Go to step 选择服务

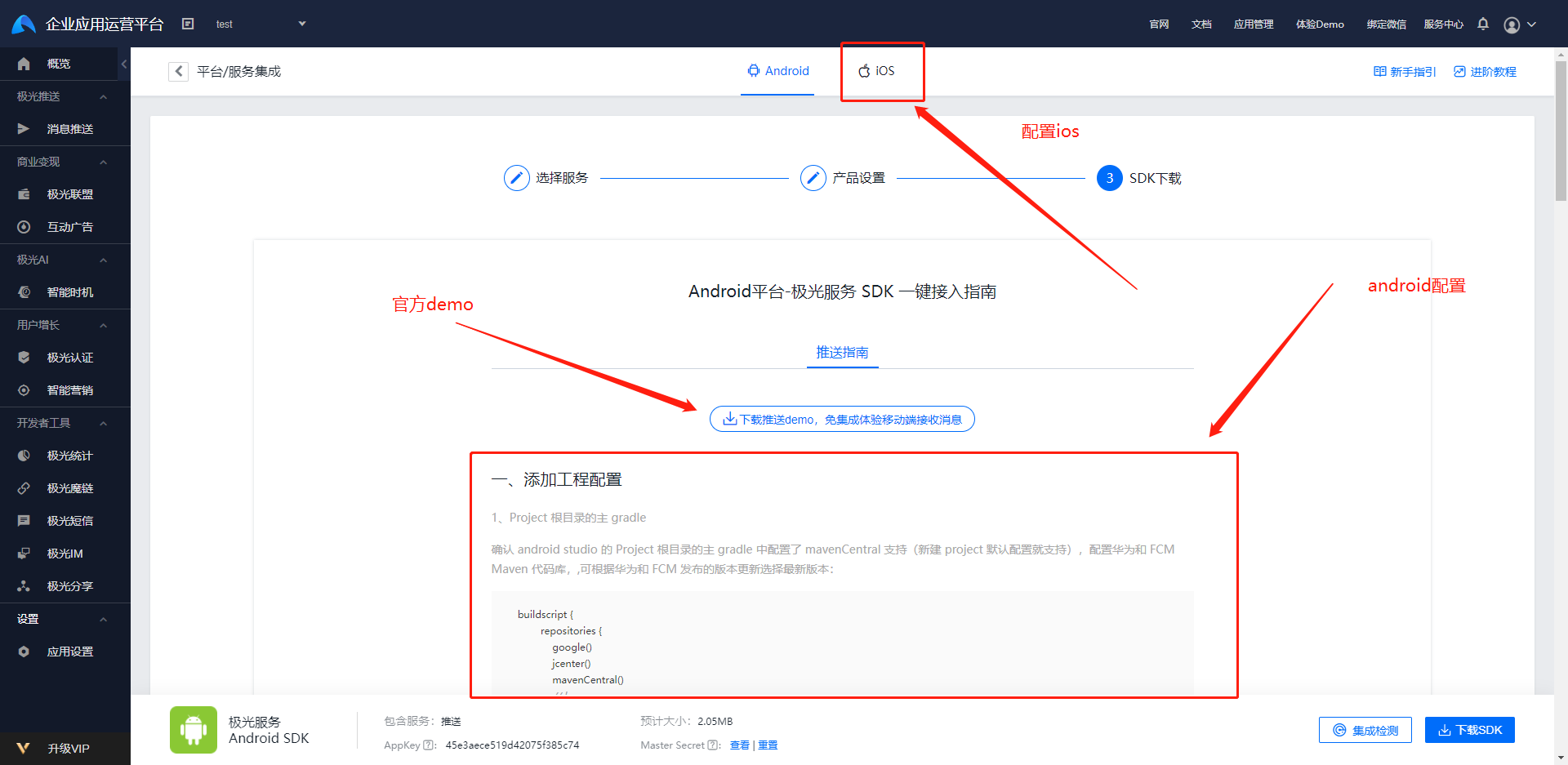point(546,178)
